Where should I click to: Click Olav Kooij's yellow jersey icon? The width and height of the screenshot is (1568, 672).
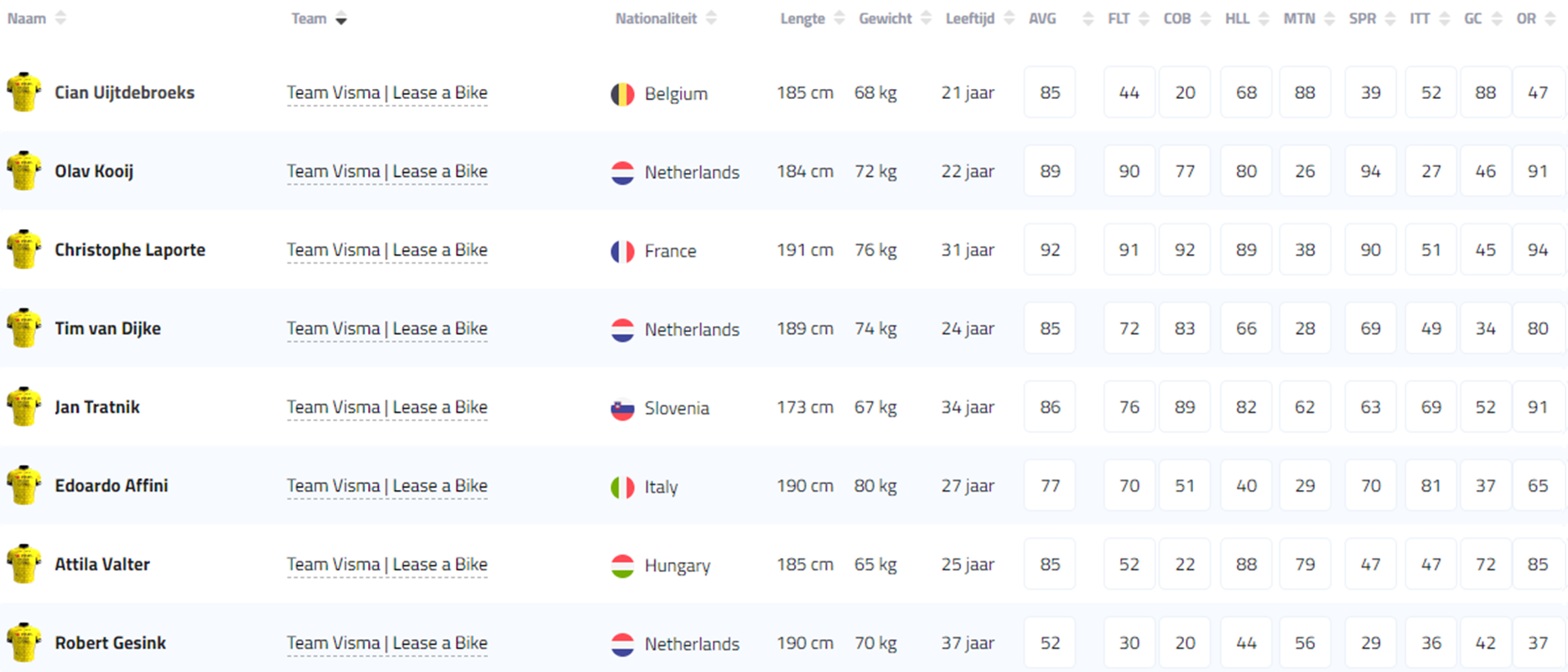[23, 171]
